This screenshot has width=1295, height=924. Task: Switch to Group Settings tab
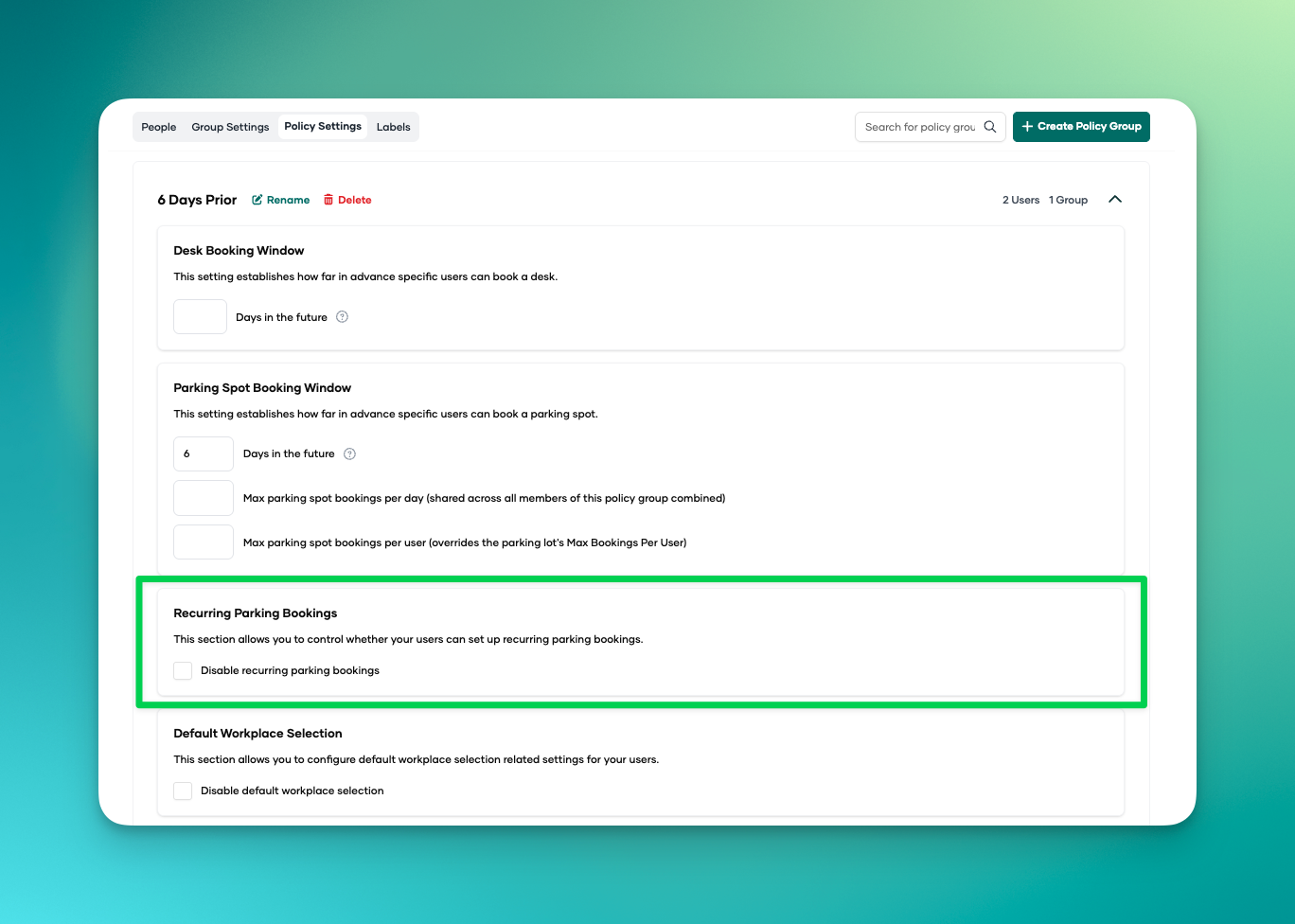coord(230,127)
